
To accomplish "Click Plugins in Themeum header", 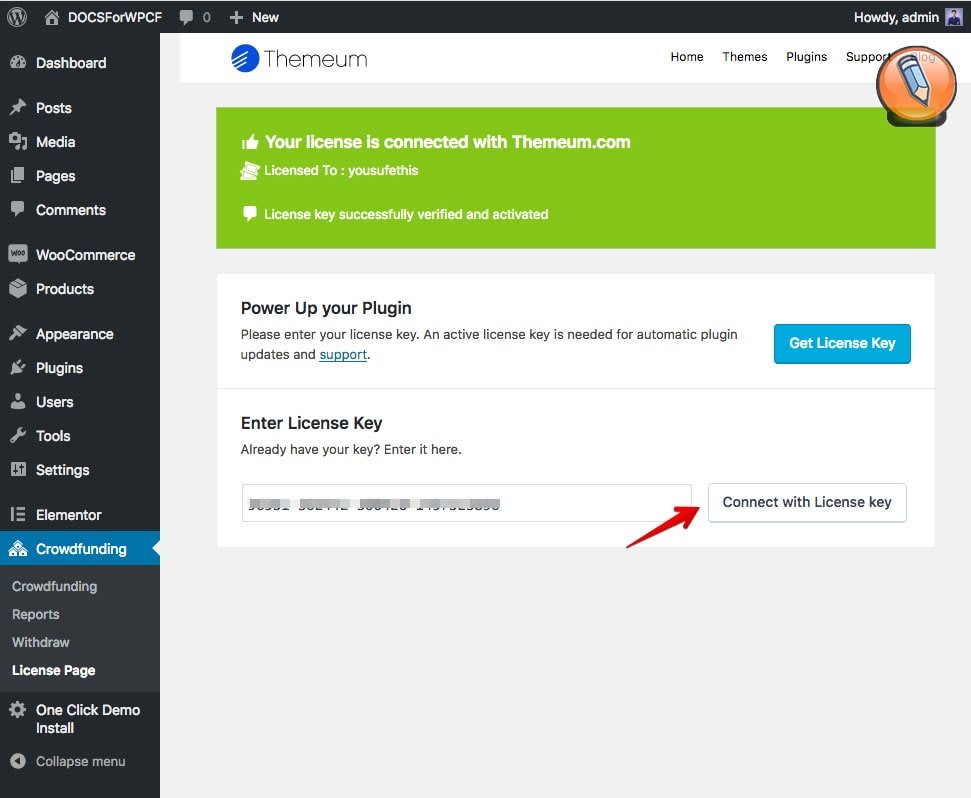I will pos(806,57).
